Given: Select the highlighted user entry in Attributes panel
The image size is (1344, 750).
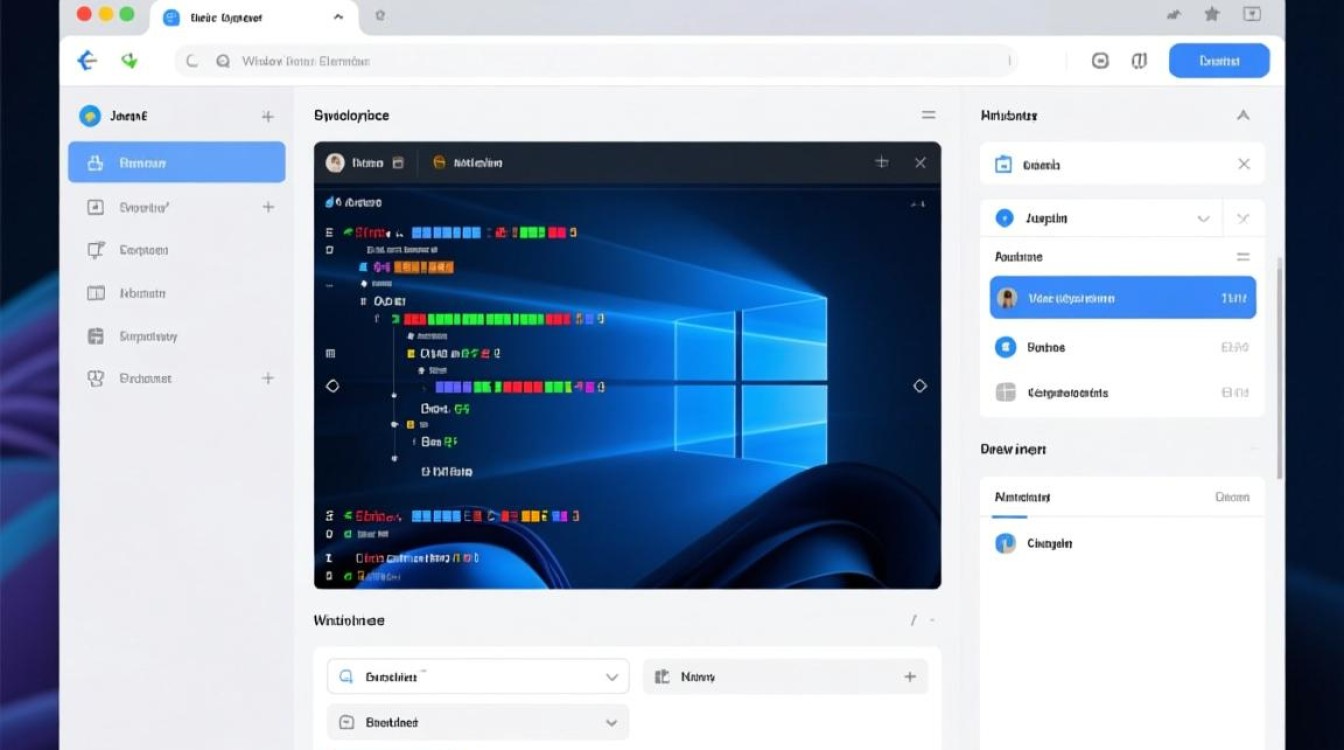Looking at the screenshot, I should pyautogui.click(x=1121, y=297).
